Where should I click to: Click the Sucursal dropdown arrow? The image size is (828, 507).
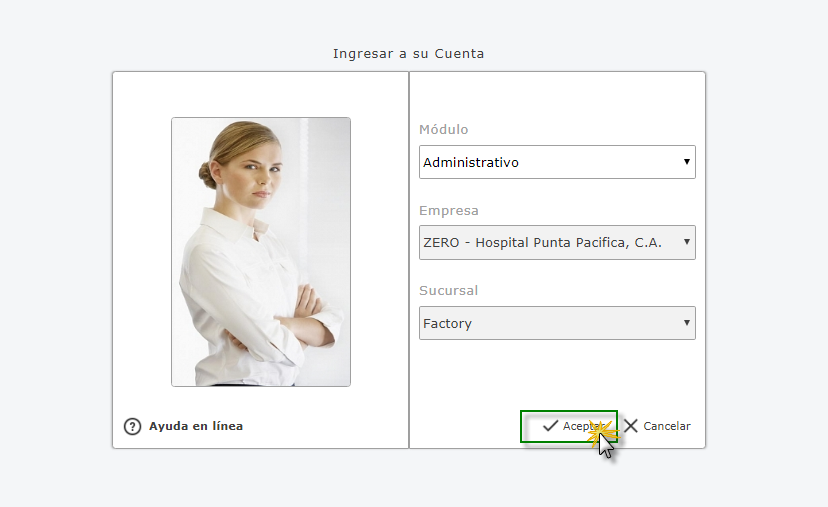(687, 323)
